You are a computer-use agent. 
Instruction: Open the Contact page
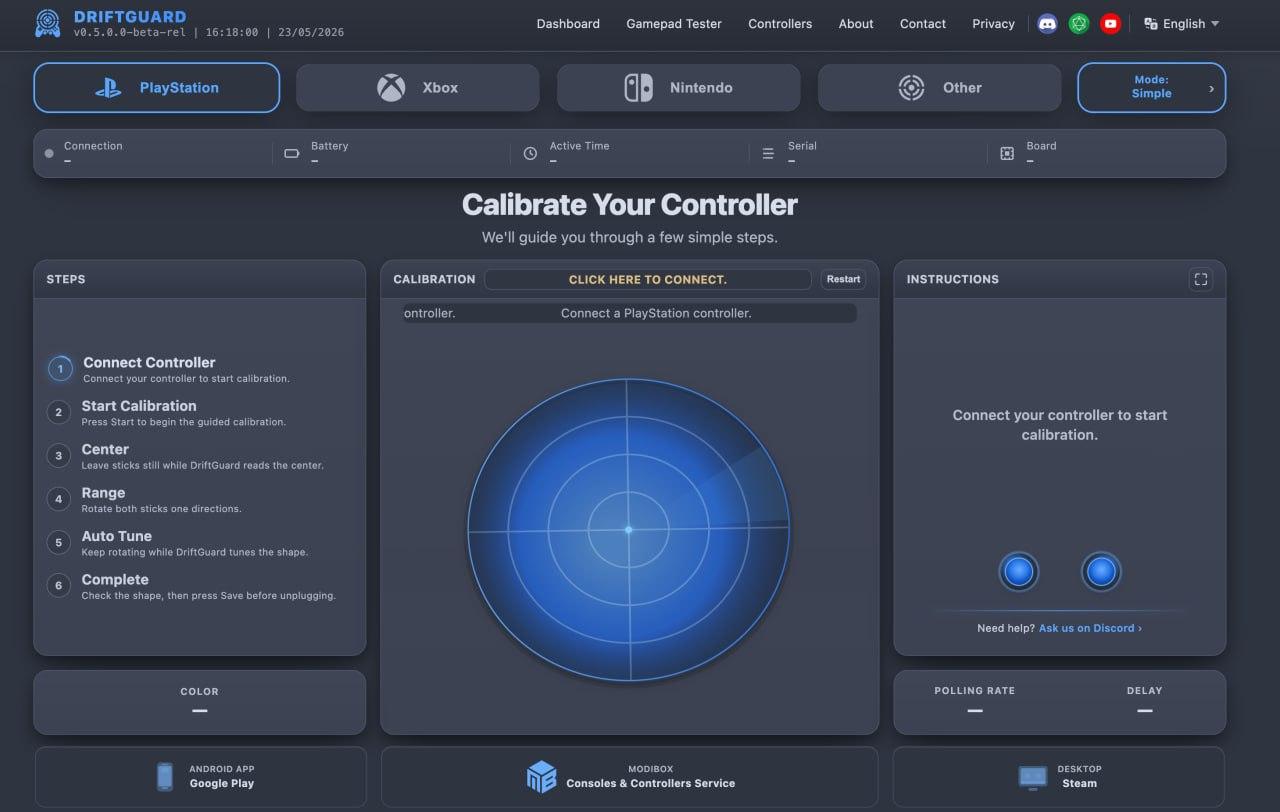point(923,24)
